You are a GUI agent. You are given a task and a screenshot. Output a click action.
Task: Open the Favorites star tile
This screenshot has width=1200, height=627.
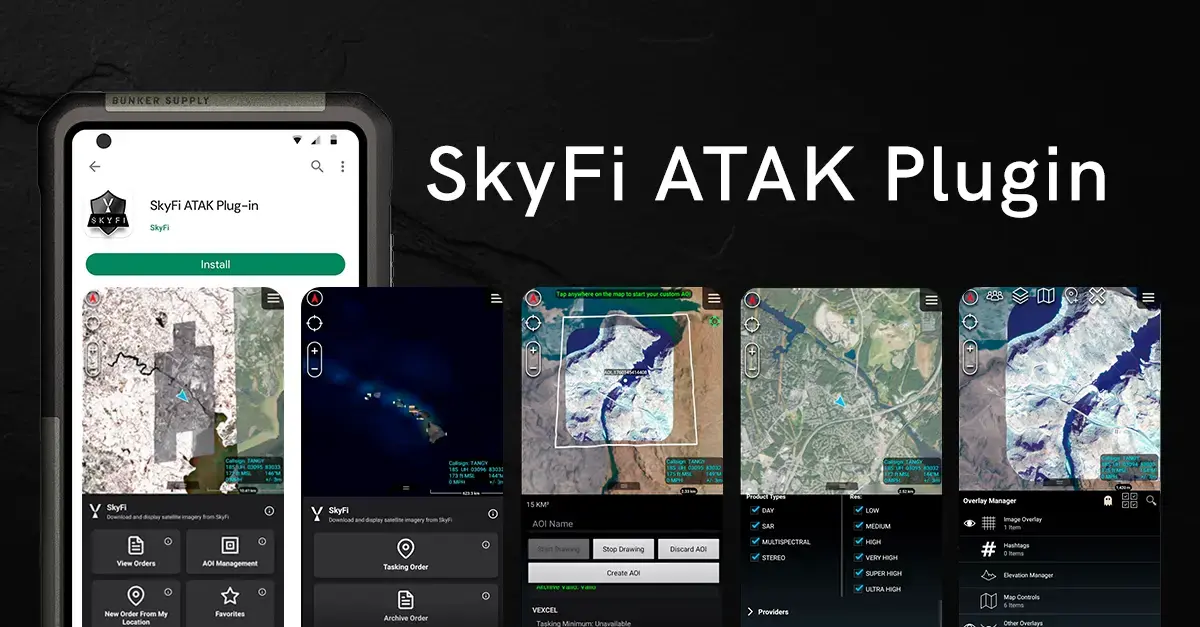point(230,602)
